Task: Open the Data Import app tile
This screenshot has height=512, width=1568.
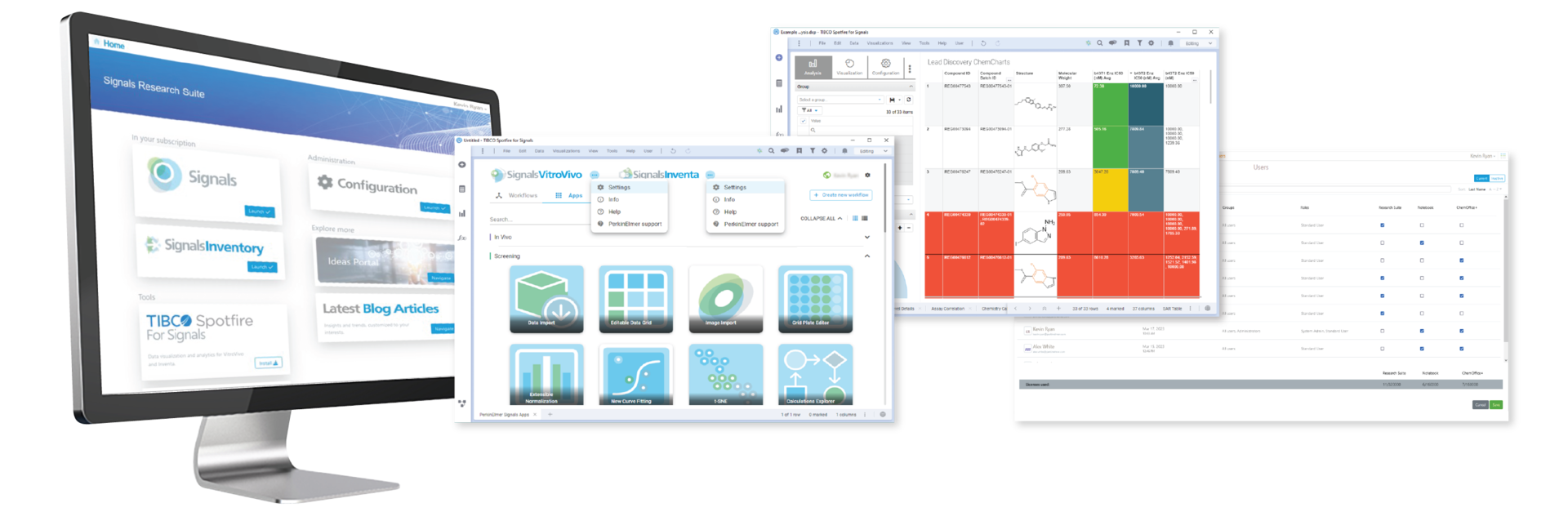Action: pyautogui.click(x=546, y=298)
